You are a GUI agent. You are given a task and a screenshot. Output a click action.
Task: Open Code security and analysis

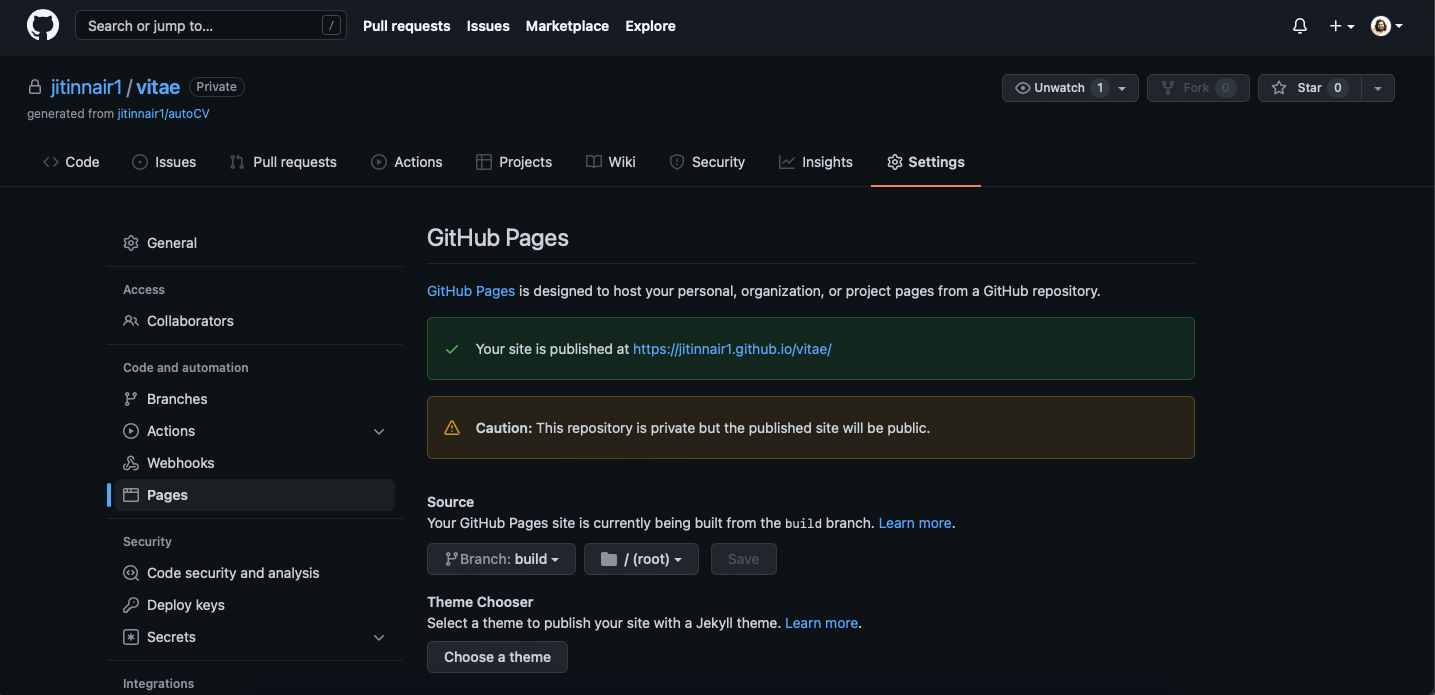coord(255,573)
